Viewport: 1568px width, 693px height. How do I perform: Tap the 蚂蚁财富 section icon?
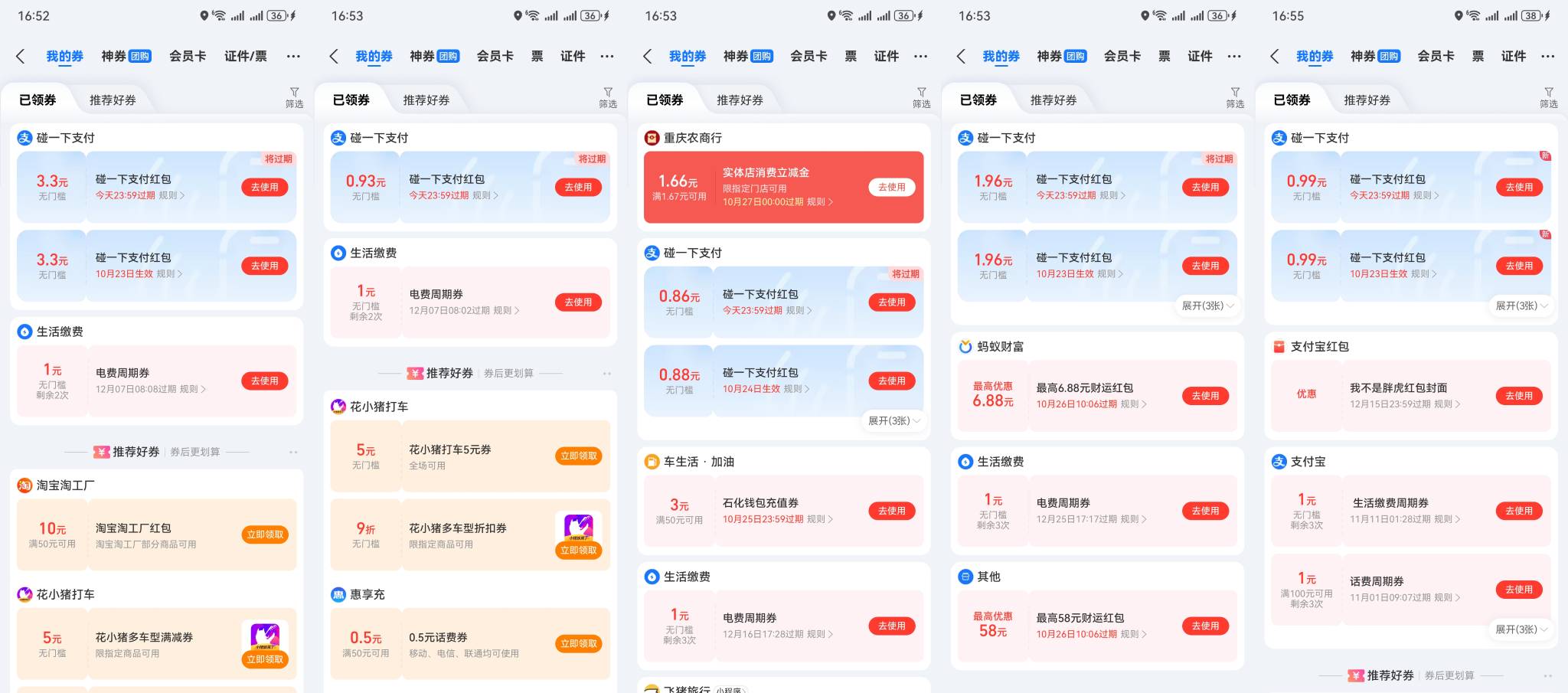[x=965, y=347]
